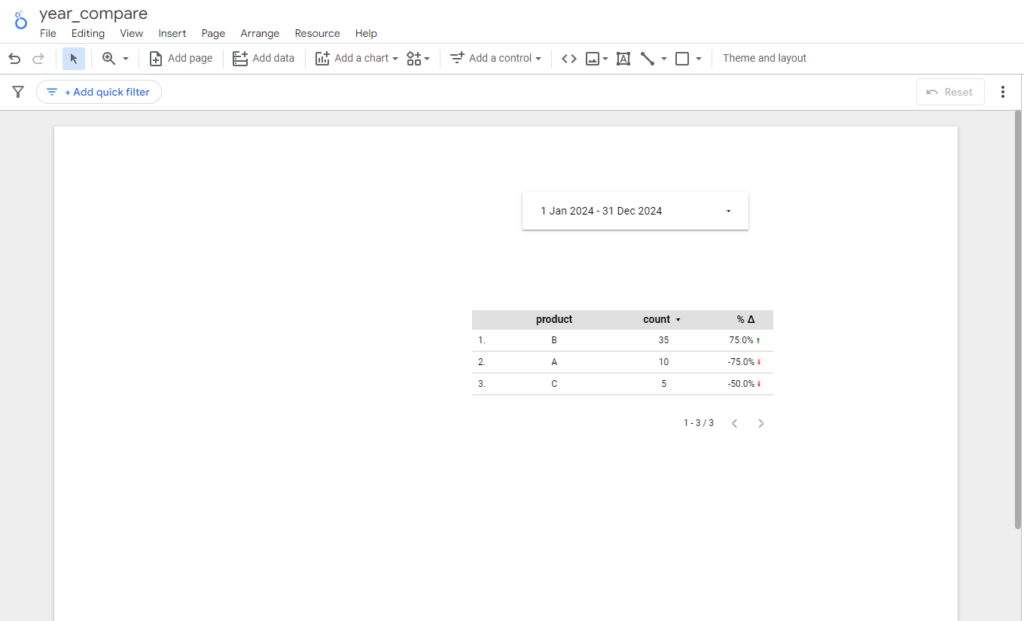Open the Resource menu
The height and width of the screenshot is (621, 1024).
point(317,33)
